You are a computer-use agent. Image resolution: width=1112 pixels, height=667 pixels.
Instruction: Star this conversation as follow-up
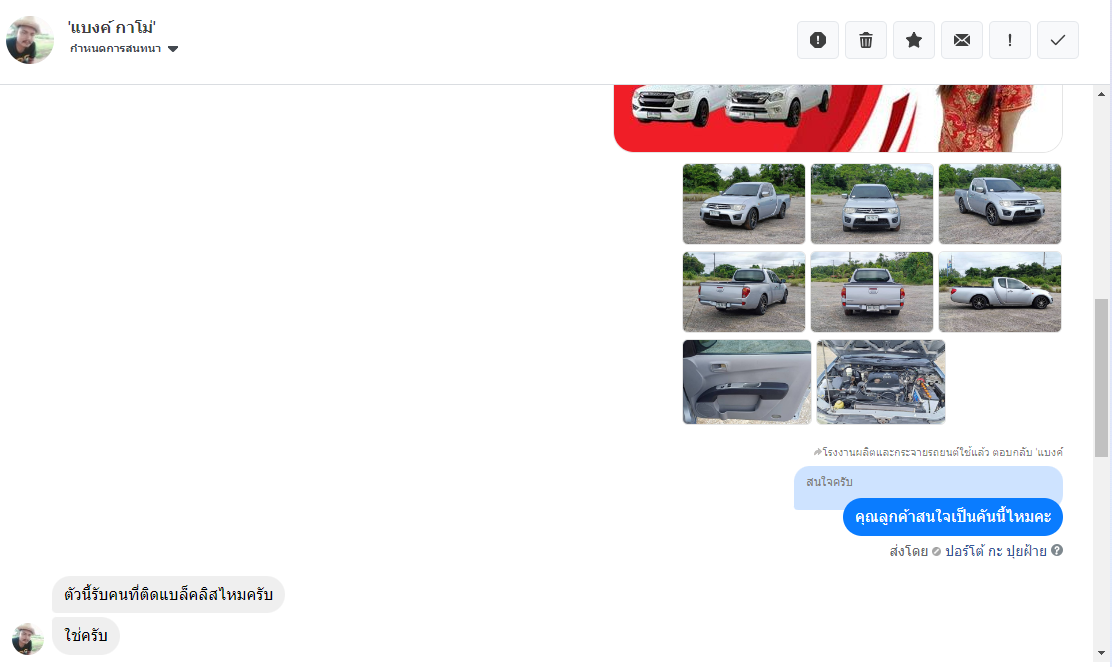coord(913,40)
